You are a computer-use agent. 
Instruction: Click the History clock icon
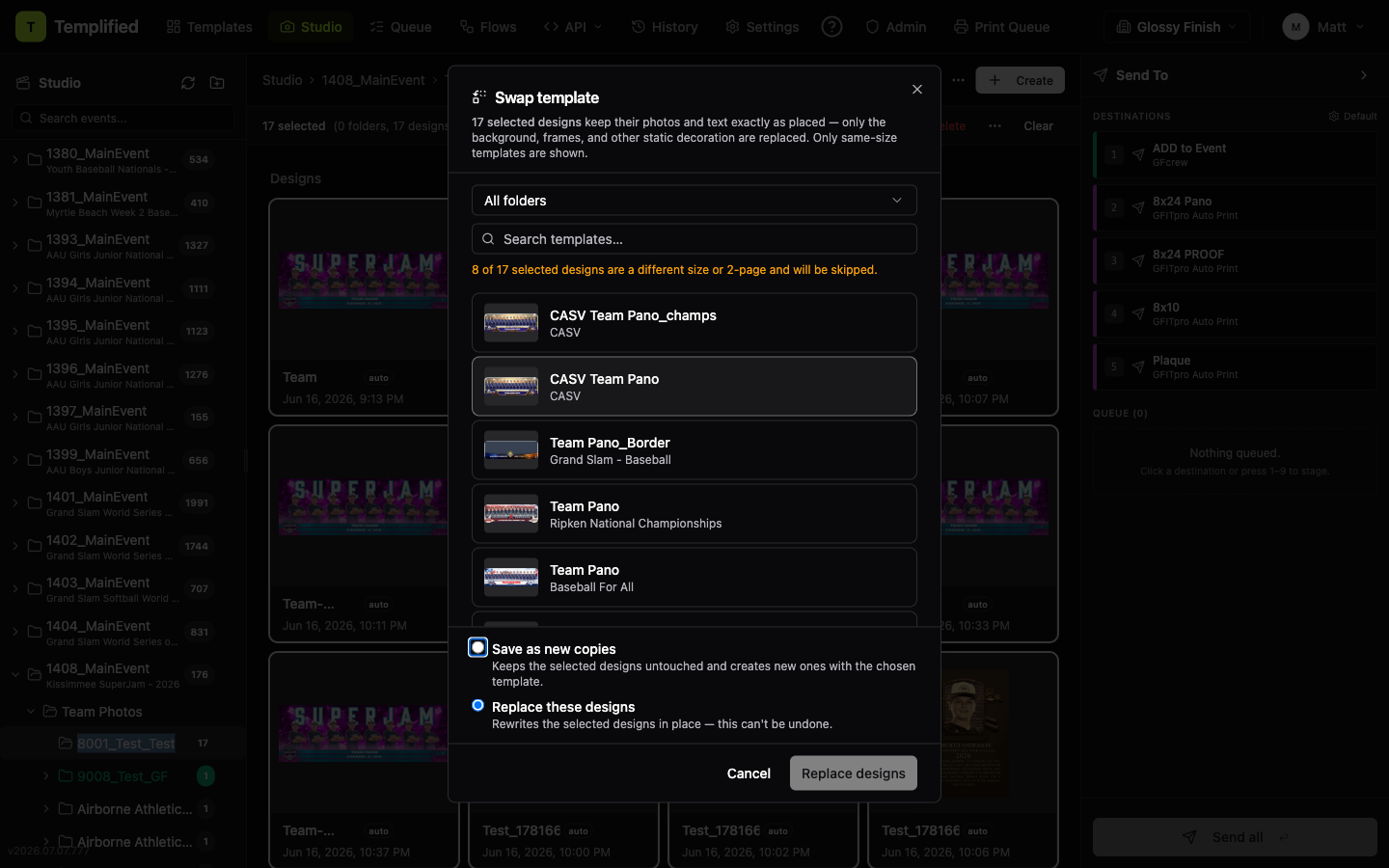639,27
